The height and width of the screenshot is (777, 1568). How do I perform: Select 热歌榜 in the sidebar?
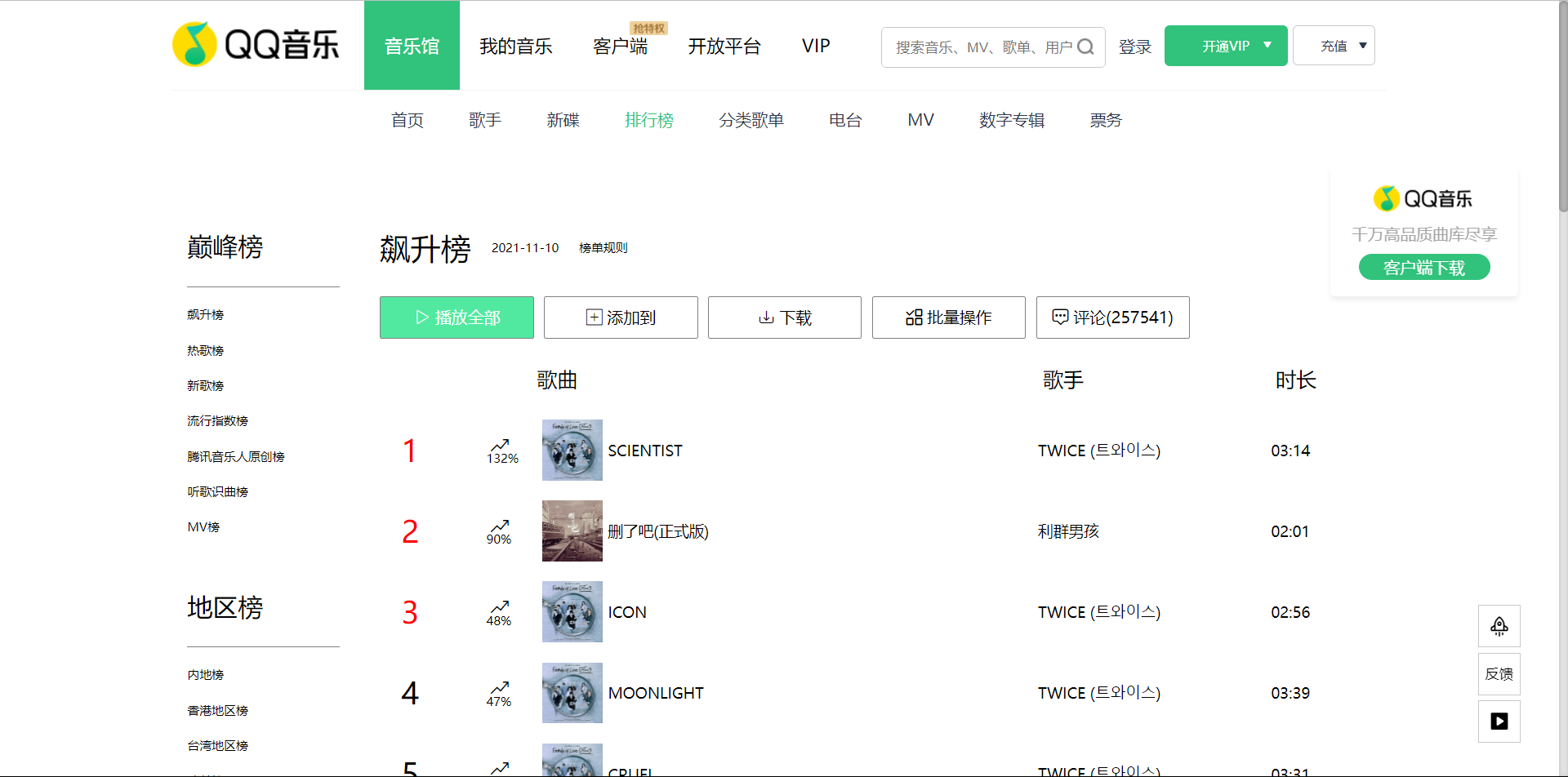pyautogui.click(x=205, y=350)
